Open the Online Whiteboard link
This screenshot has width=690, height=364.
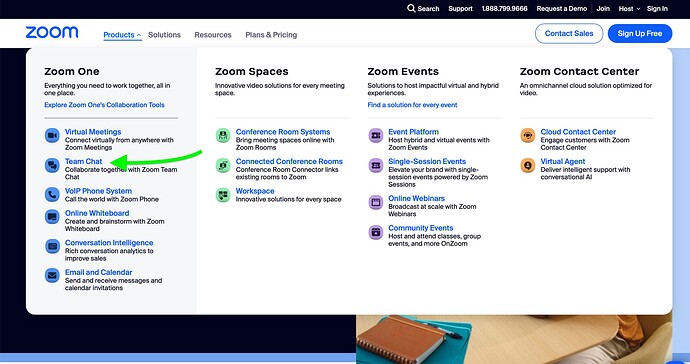97,213
